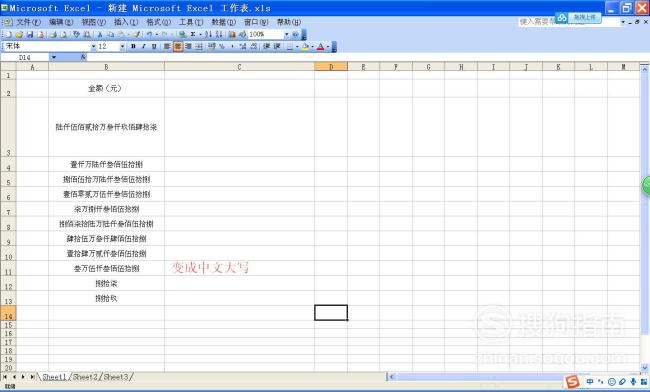Image resolution: width=650 pixels, height=392 pixels.
Task: Click Merge and Center icon
Action: pos(199,46)
